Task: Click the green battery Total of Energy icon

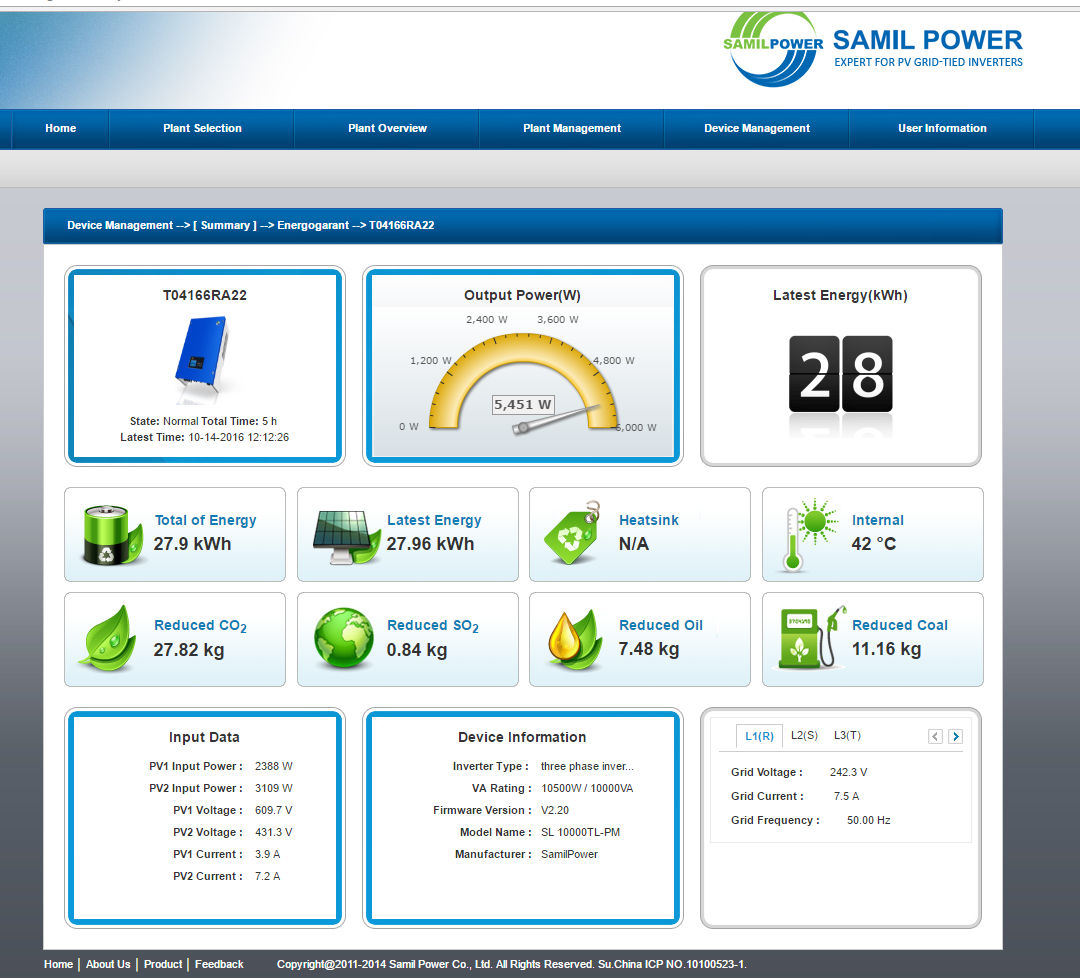Action: point(112,534)
